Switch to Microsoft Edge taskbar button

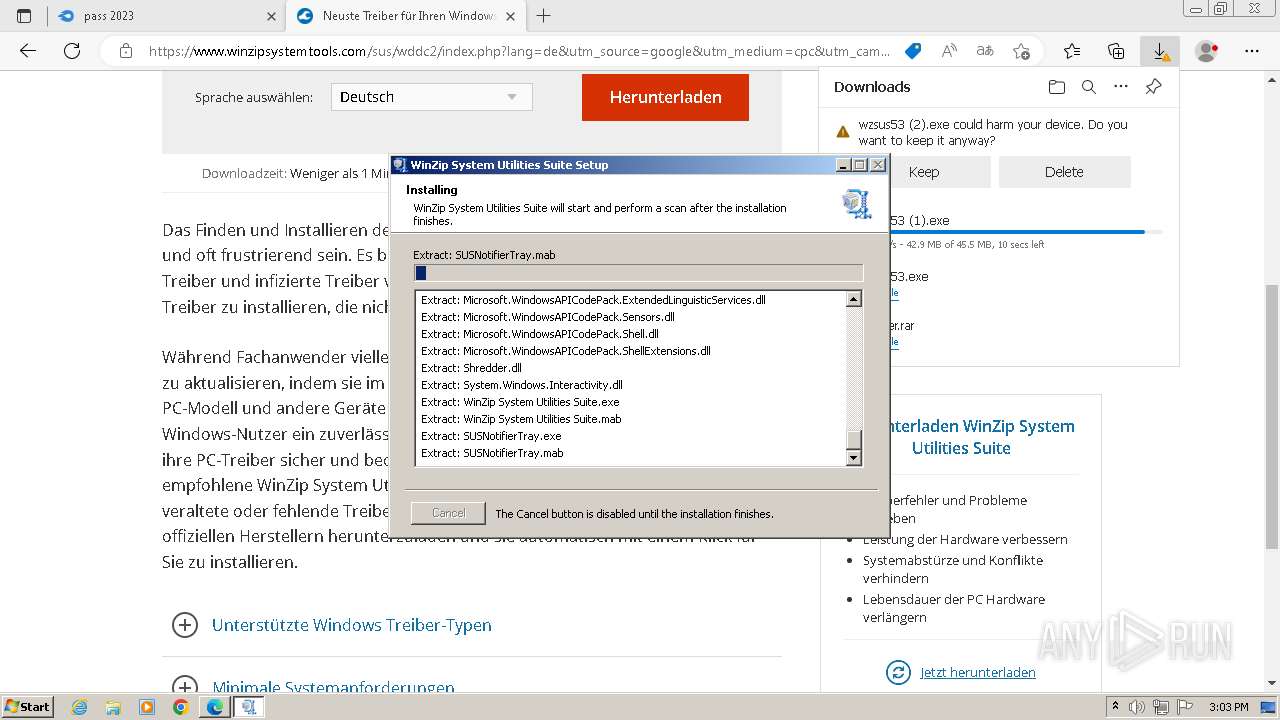tap(215, 707)
